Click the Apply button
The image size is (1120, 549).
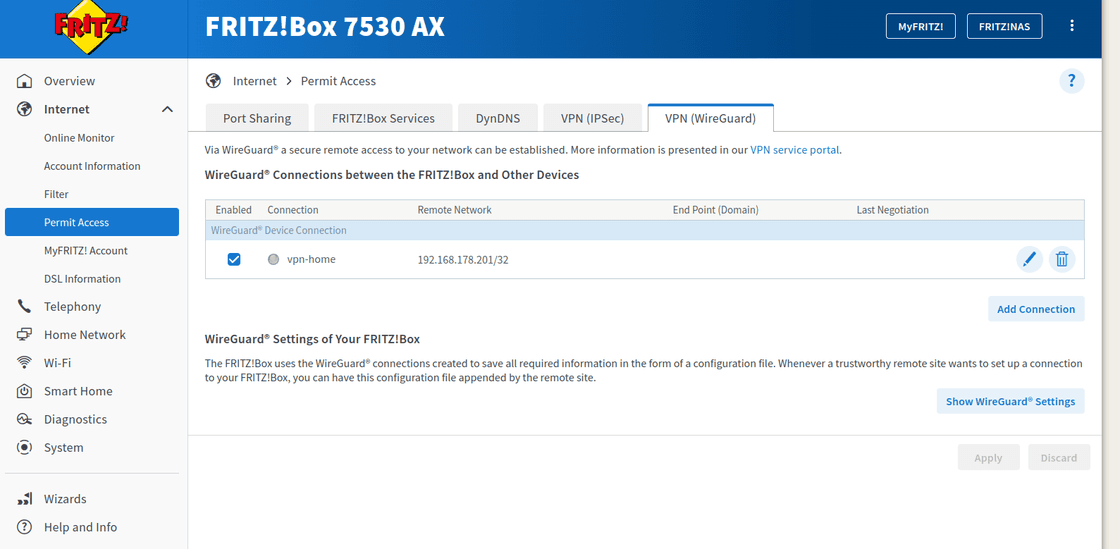pos(989,458)
